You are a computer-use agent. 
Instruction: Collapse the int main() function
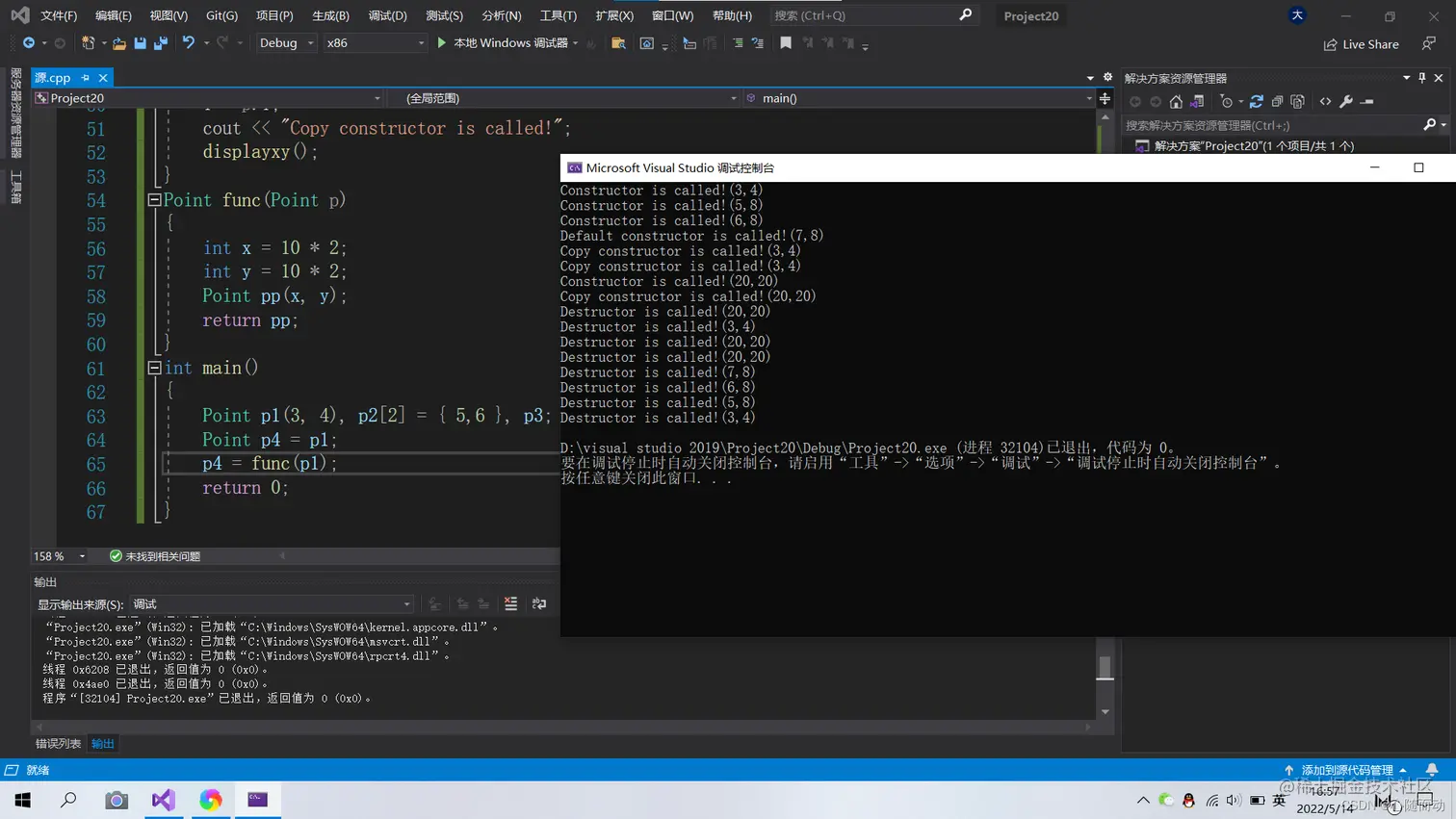(x=154, y=368)
